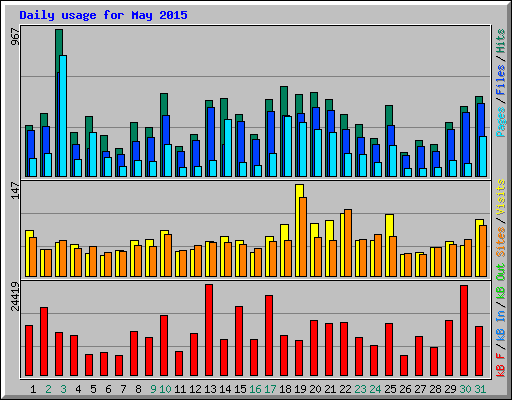Click the blue files bar for day 31
The image size is (512, 400).
481,120
